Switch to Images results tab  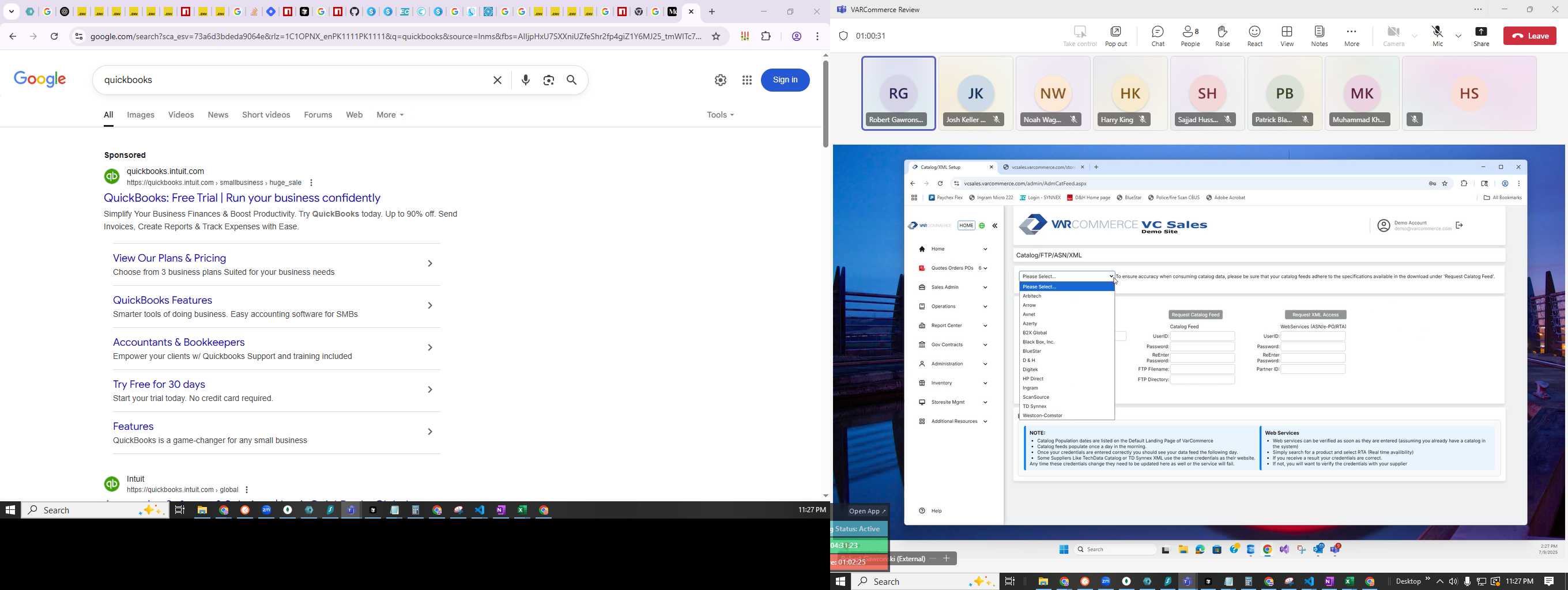pyautogui.click(x=141, y=115)
